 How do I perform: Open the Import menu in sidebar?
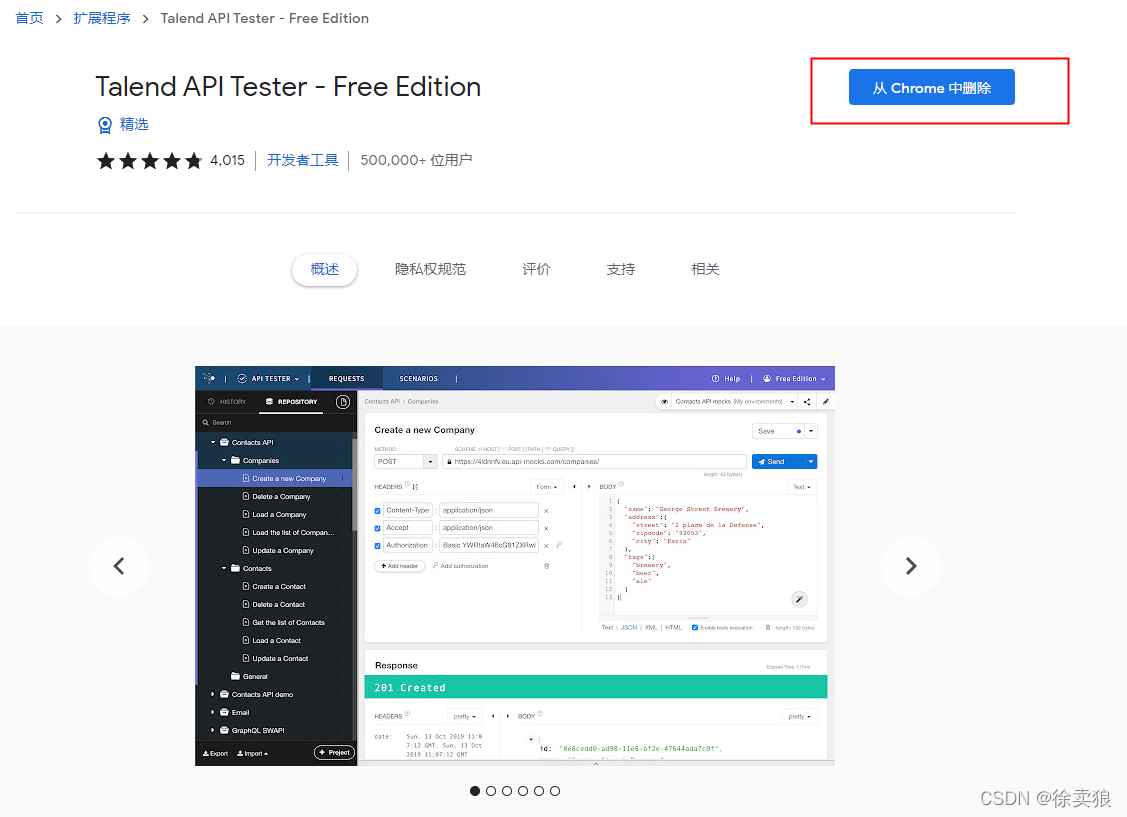pyautogui.click(x=252, y=753)
